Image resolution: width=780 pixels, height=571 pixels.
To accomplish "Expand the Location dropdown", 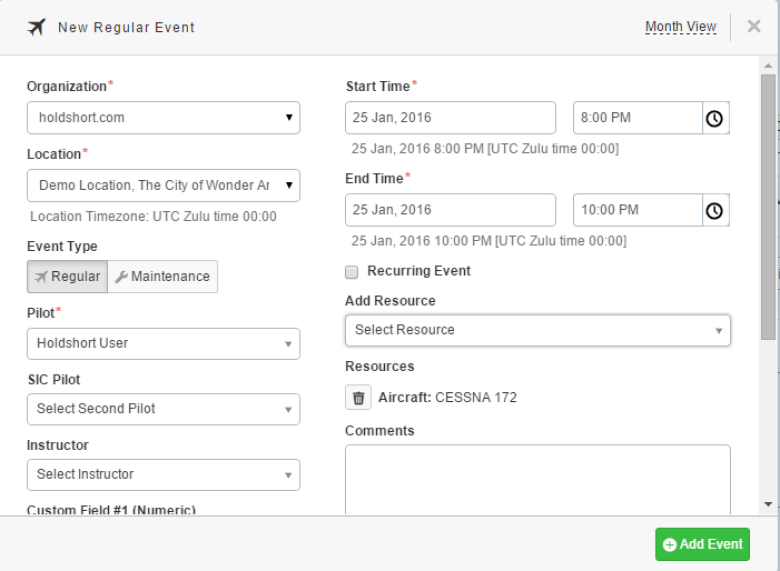I will tap(164, 186).
